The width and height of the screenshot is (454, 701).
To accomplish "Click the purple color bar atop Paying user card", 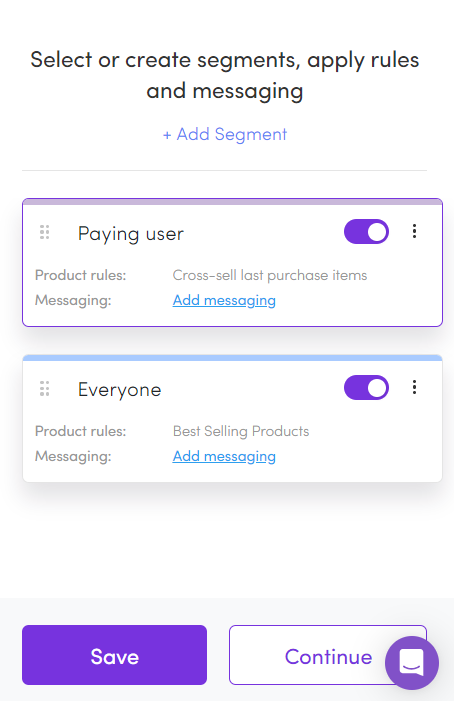I will click(232, 202).
